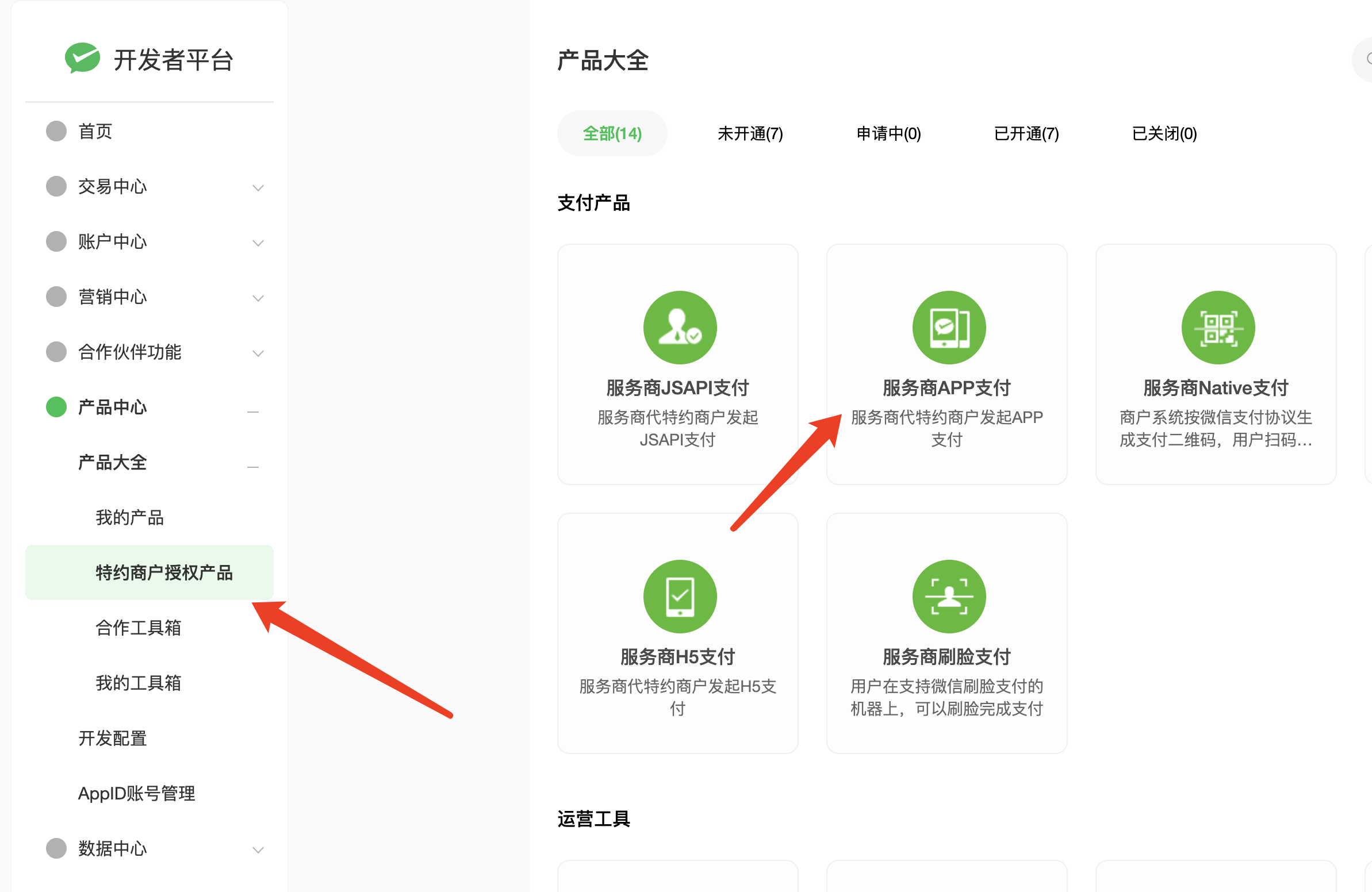
Task: Open 特约商户授权产品 sidebar item
Action: [x=164, y=572]
